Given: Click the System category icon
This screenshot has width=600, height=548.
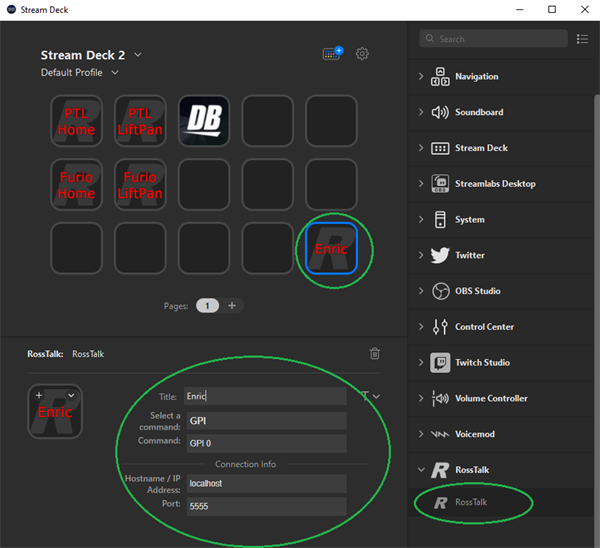Looking at the screenshot, I should (x=440, y=220).
